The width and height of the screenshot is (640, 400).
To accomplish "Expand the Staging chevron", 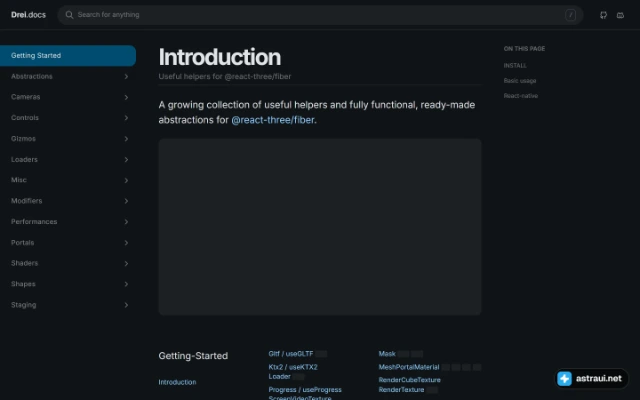I will [126, 305].
